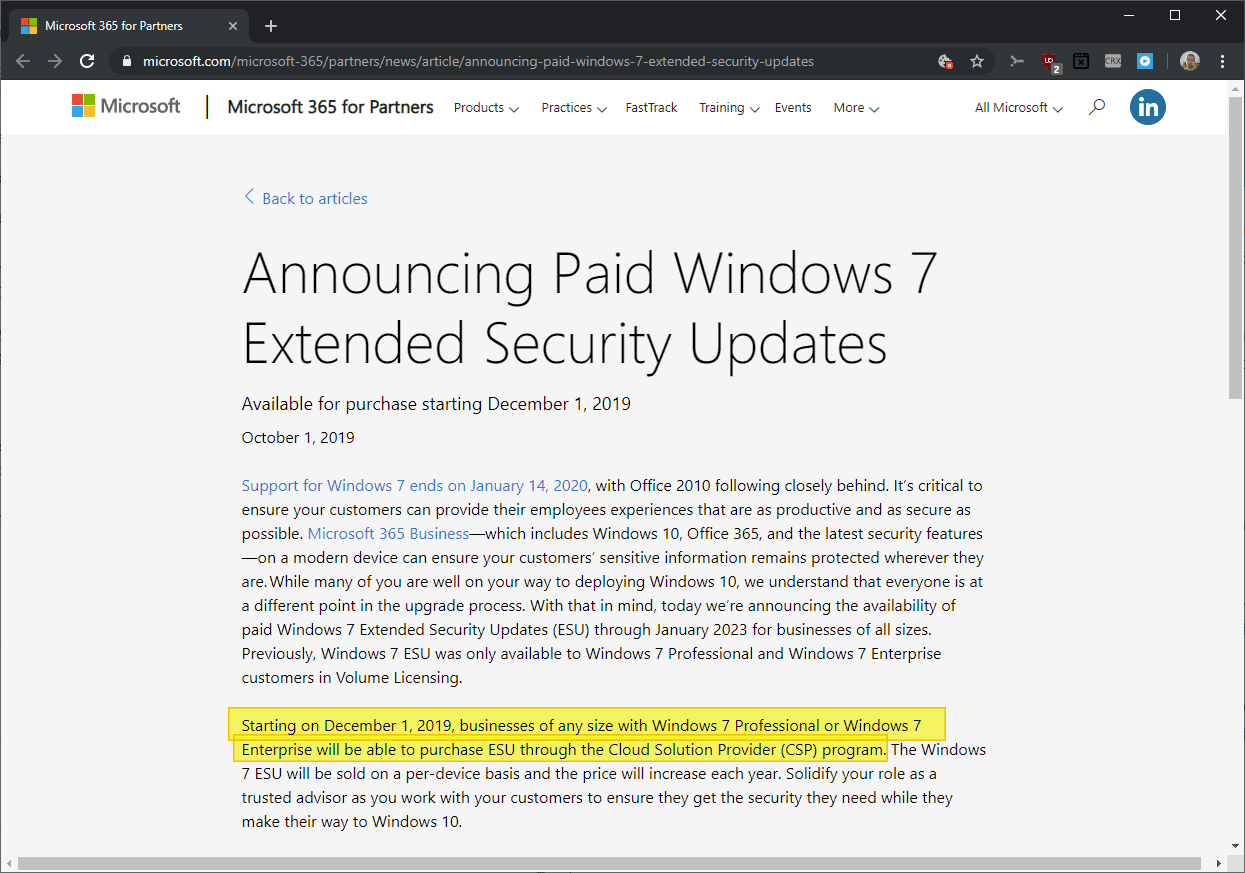Open the browser profile avatar icon
This screenshot has height=873, width=1245.
coord(1189,61)
